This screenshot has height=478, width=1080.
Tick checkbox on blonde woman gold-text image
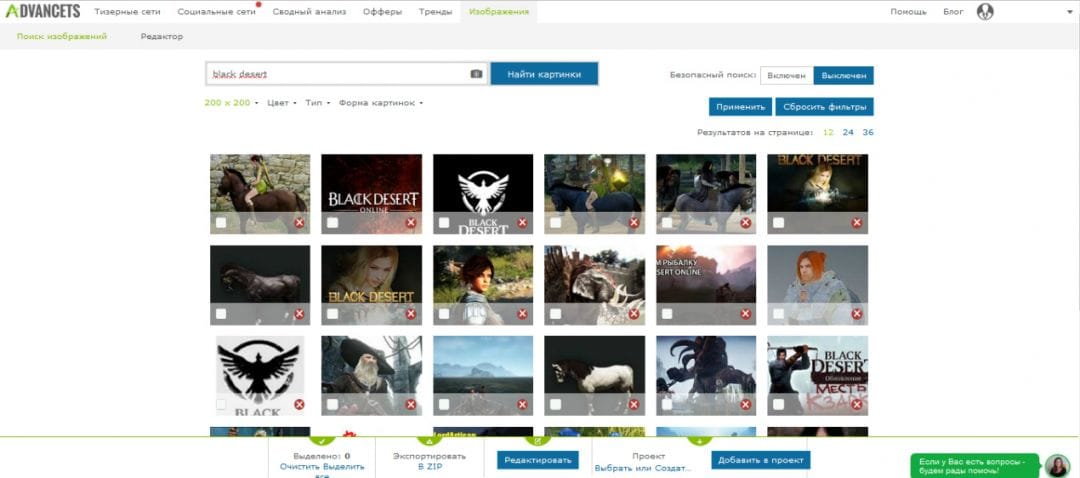332,313
